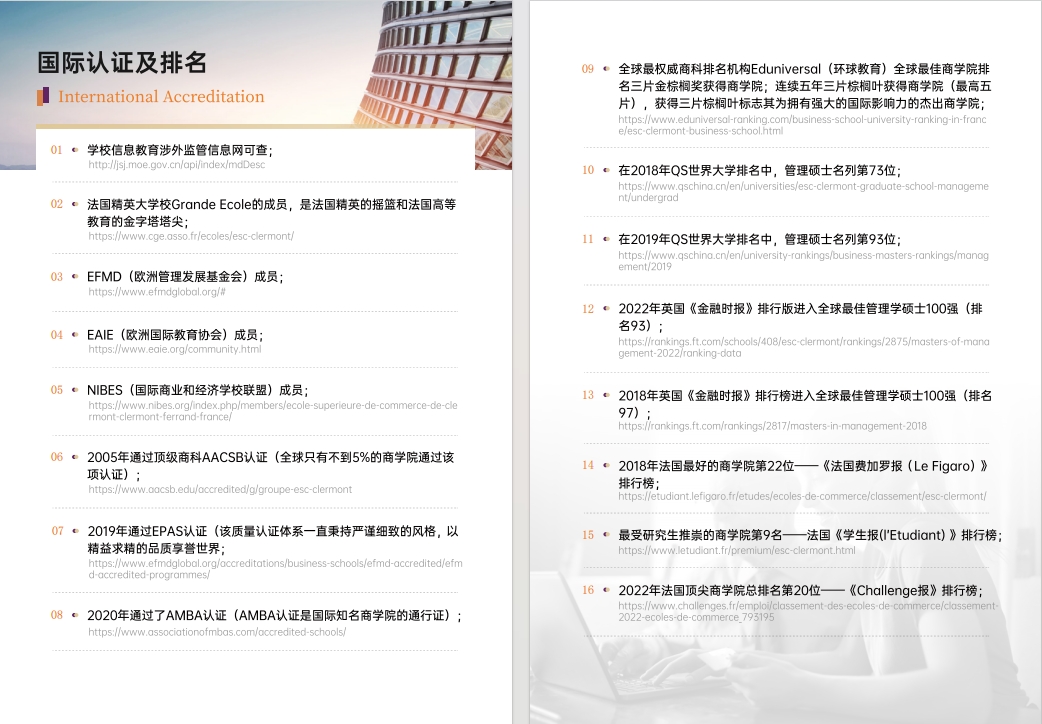Click the item number 16
The image size is (1042, 724).
(x=587, y=590)
